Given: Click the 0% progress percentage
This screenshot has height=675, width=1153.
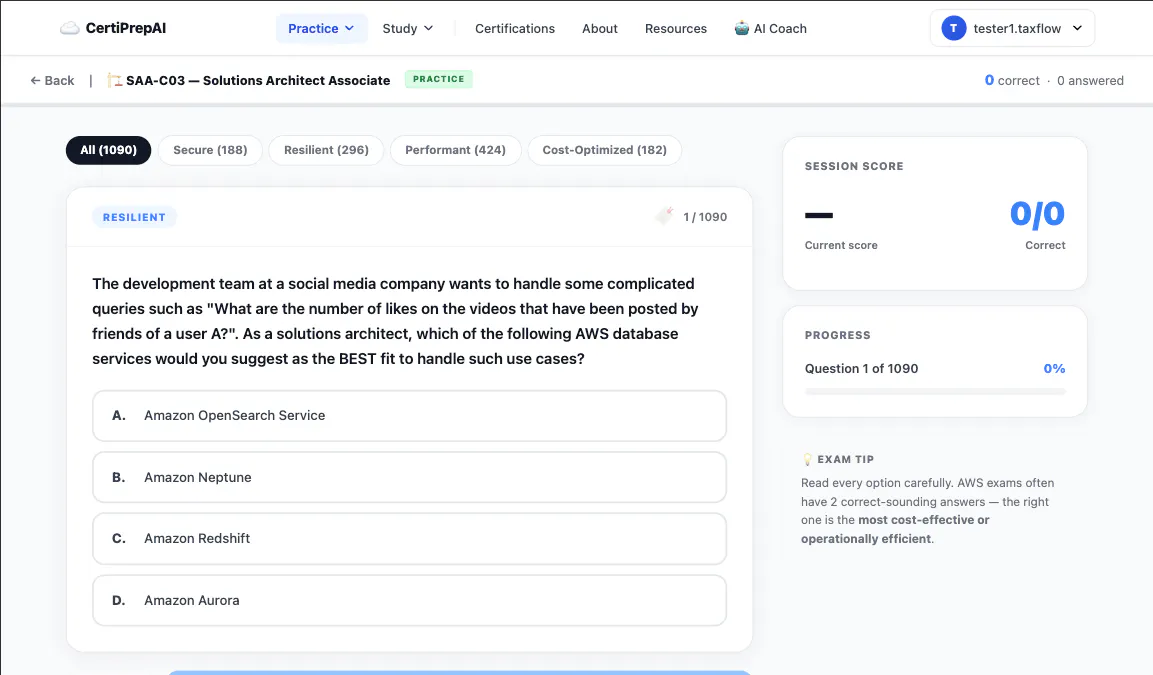Looking at the screenshot, I should pos(1054,368).
